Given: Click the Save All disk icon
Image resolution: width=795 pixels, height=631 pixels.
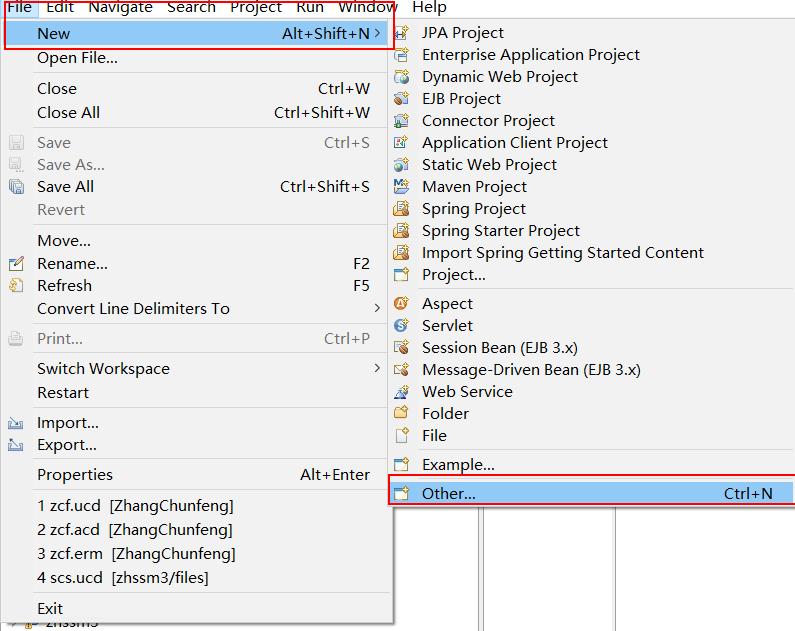Looking at the screenshot, I should coord(16,187).
